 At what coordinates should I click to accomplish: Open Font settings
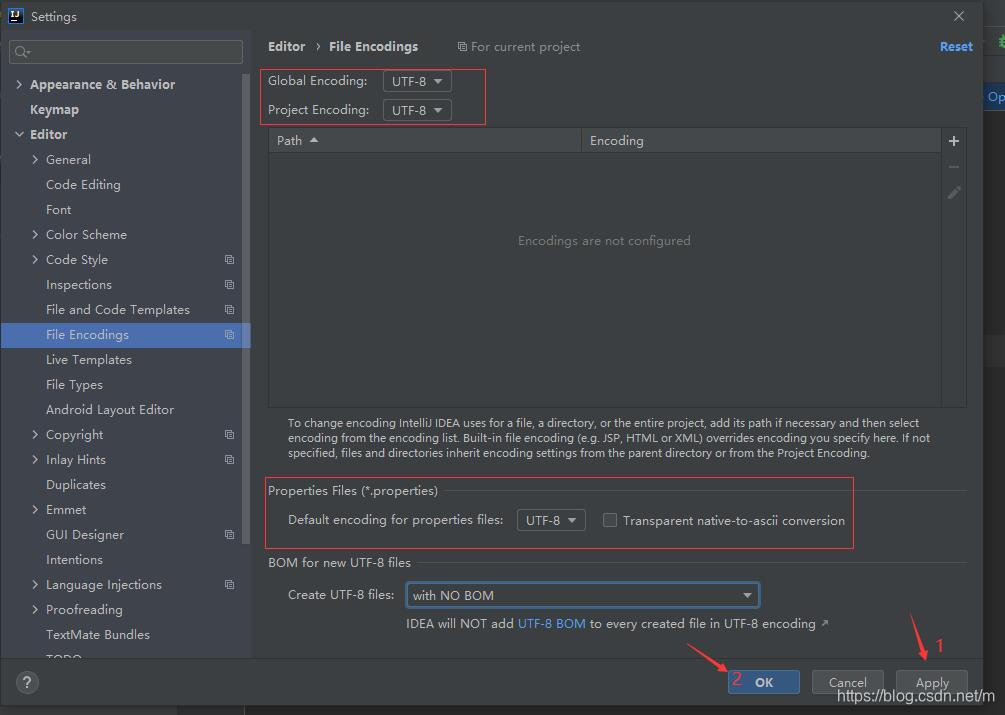click(58, 210)
